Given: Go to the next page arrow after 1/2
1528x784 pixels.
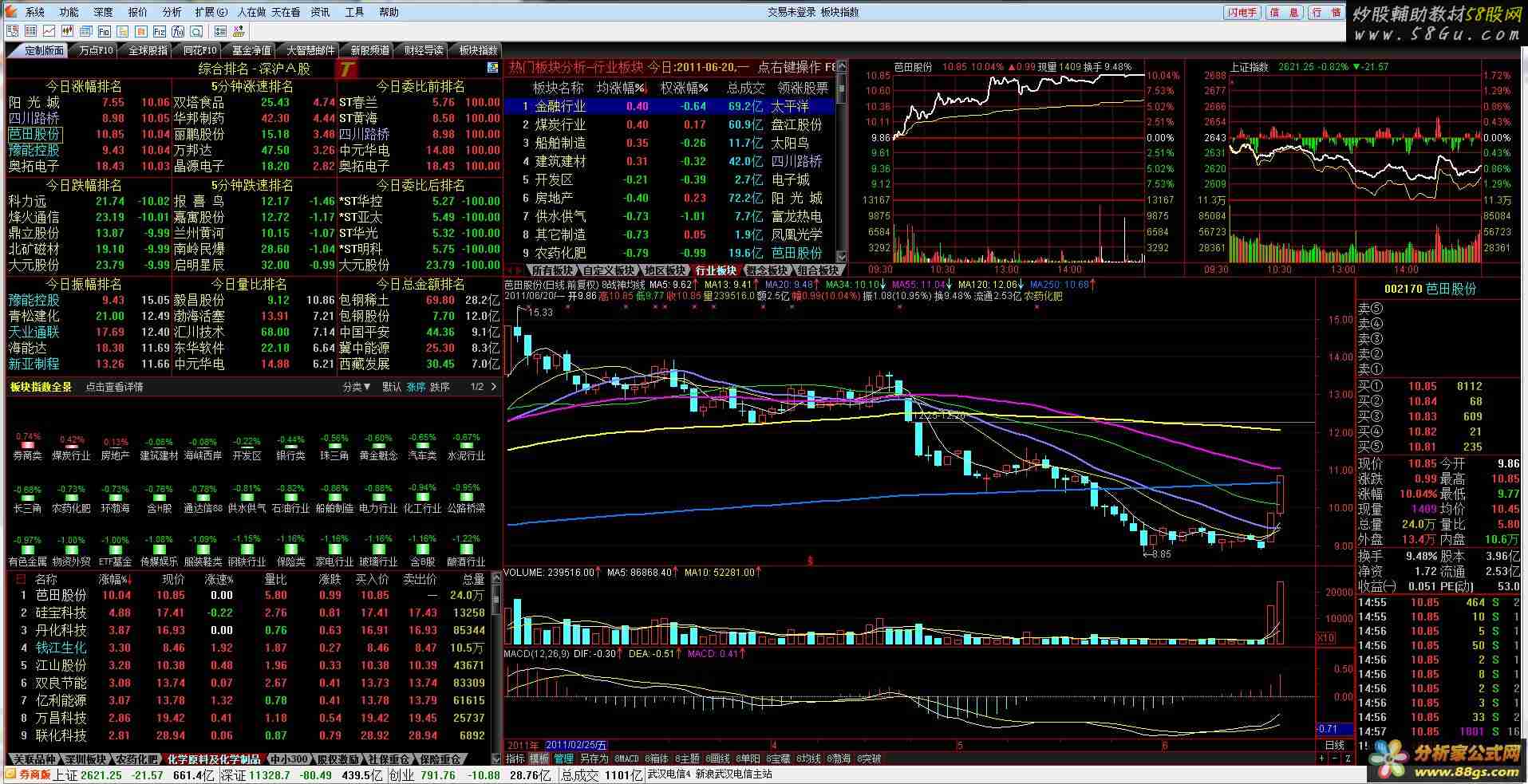Looking at the screenshot, I should click(x=494, y=387).
